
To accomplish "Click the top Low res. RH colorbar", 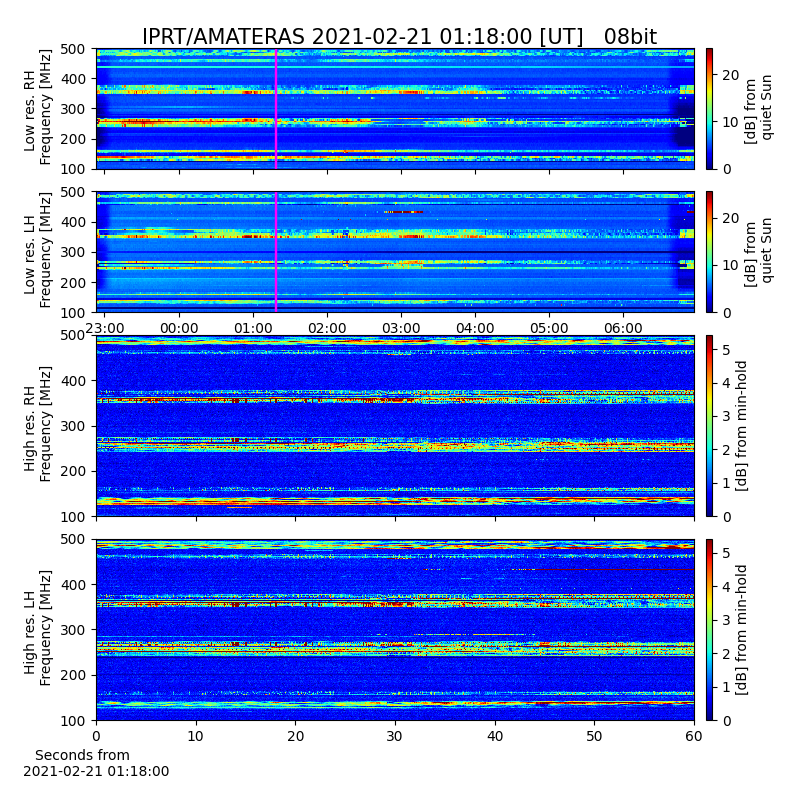I will (709, 109).
